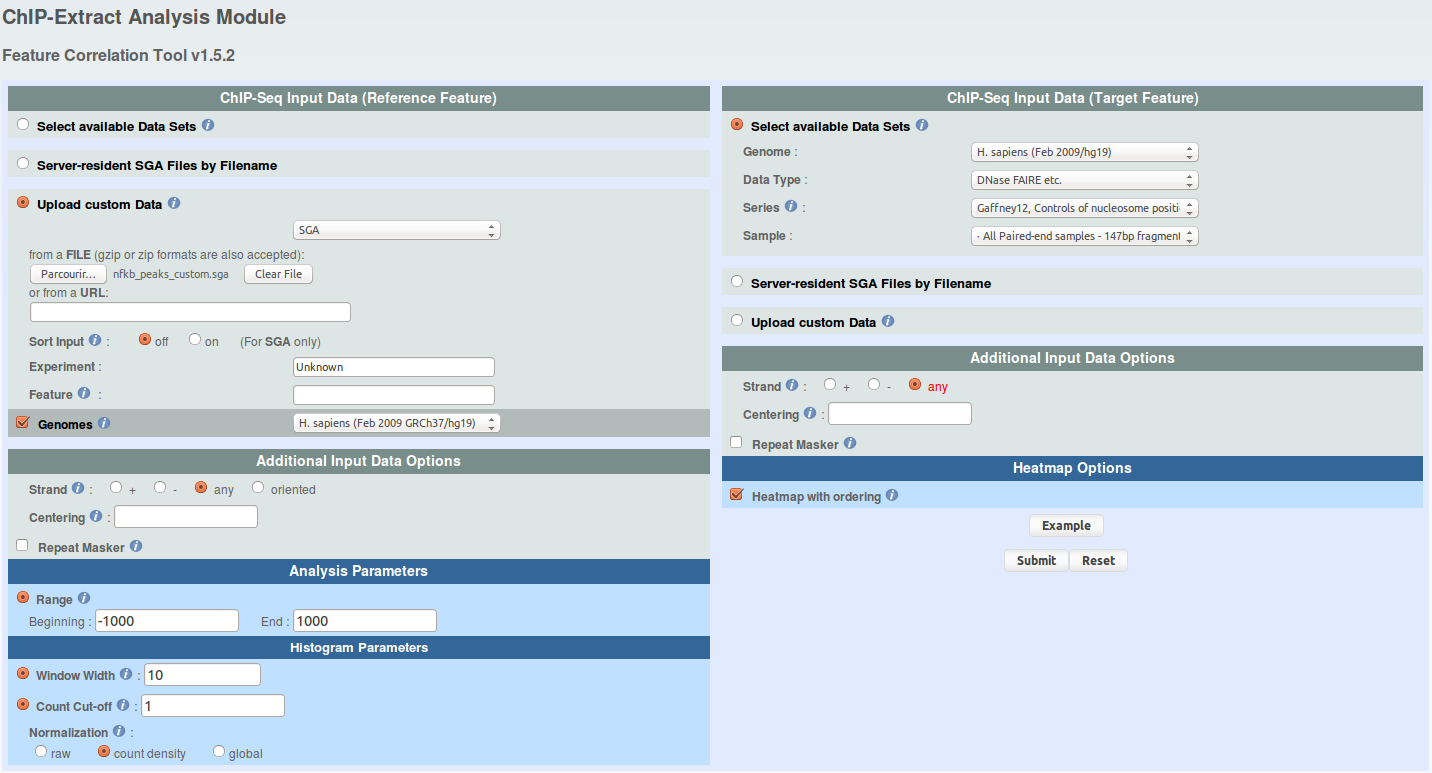Click the info icon next to Sort Input
This screenshot has height=773, width=1432.
click(x=95, y=341)
